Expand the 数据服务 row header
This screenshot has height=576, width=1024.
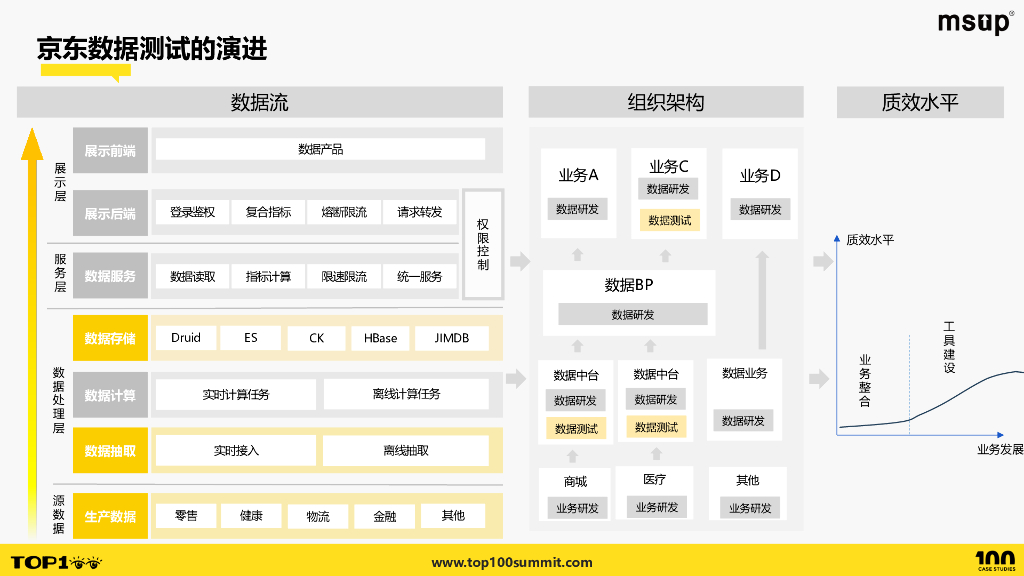110,276
